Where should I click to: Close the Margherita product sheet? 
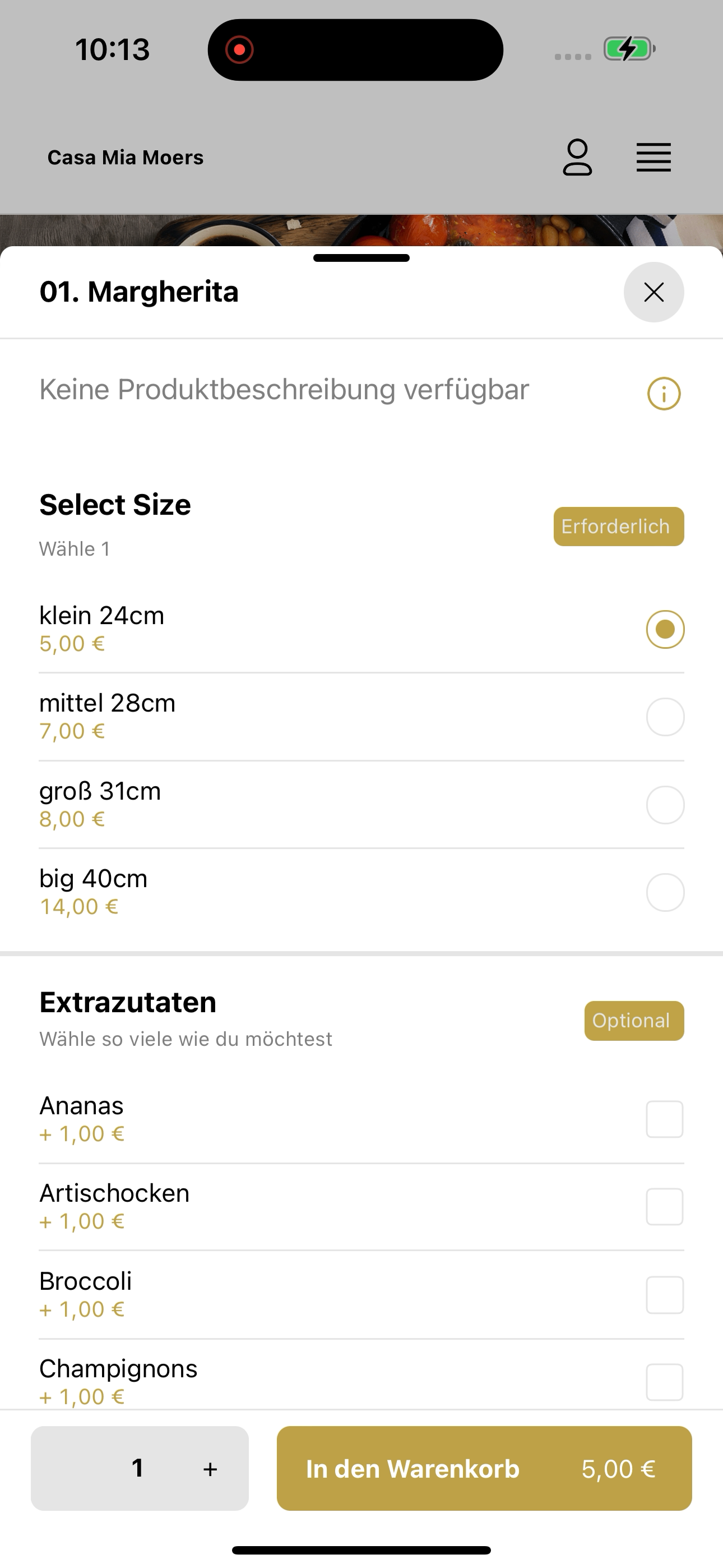click(654, 292)
